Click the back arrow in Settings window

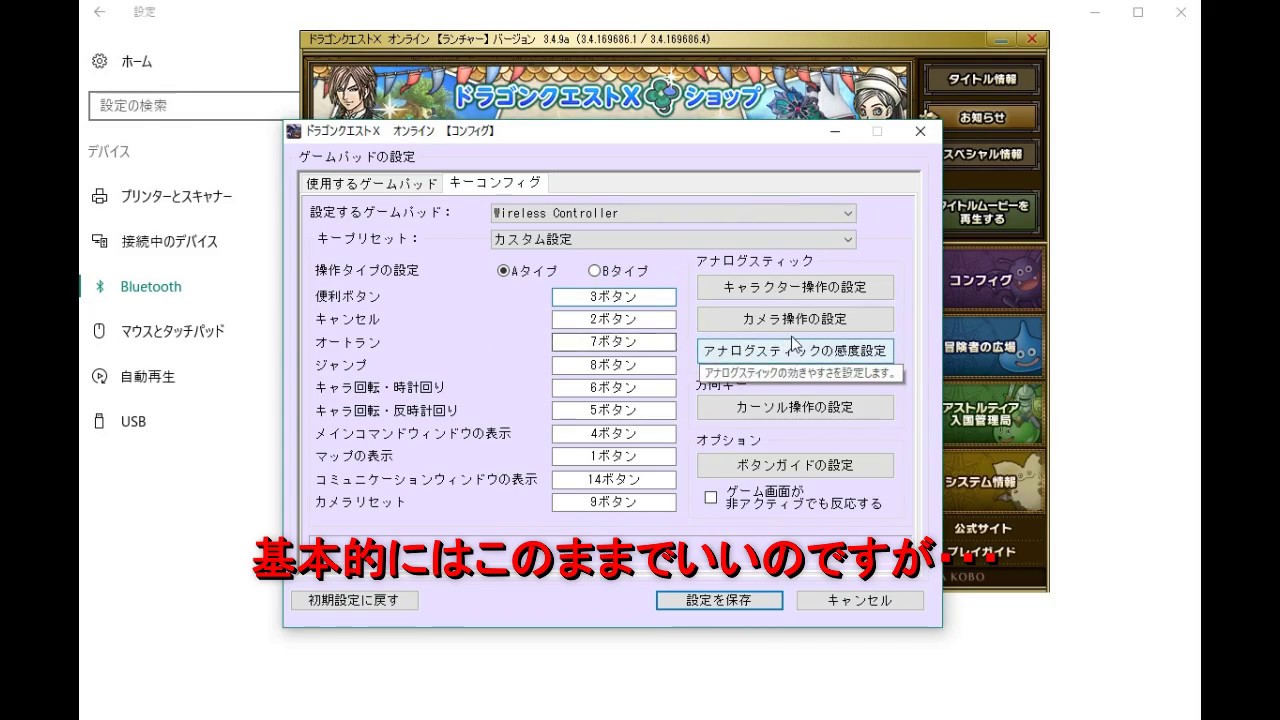pyautogui.click(x=99, y=12)
